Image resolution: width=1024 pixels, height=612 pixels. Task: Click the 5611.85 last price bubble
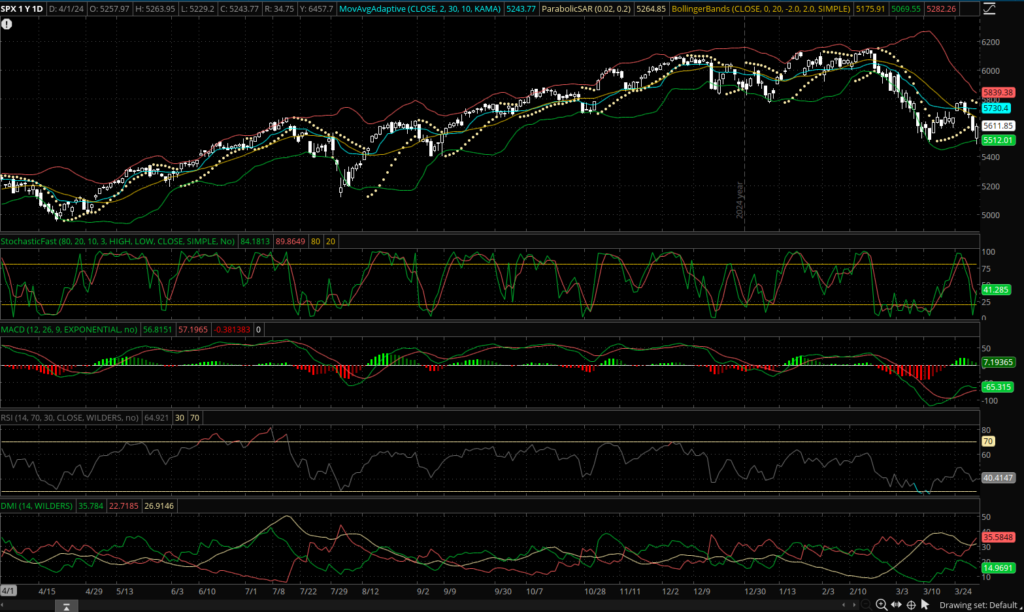(x=998, y=125)
